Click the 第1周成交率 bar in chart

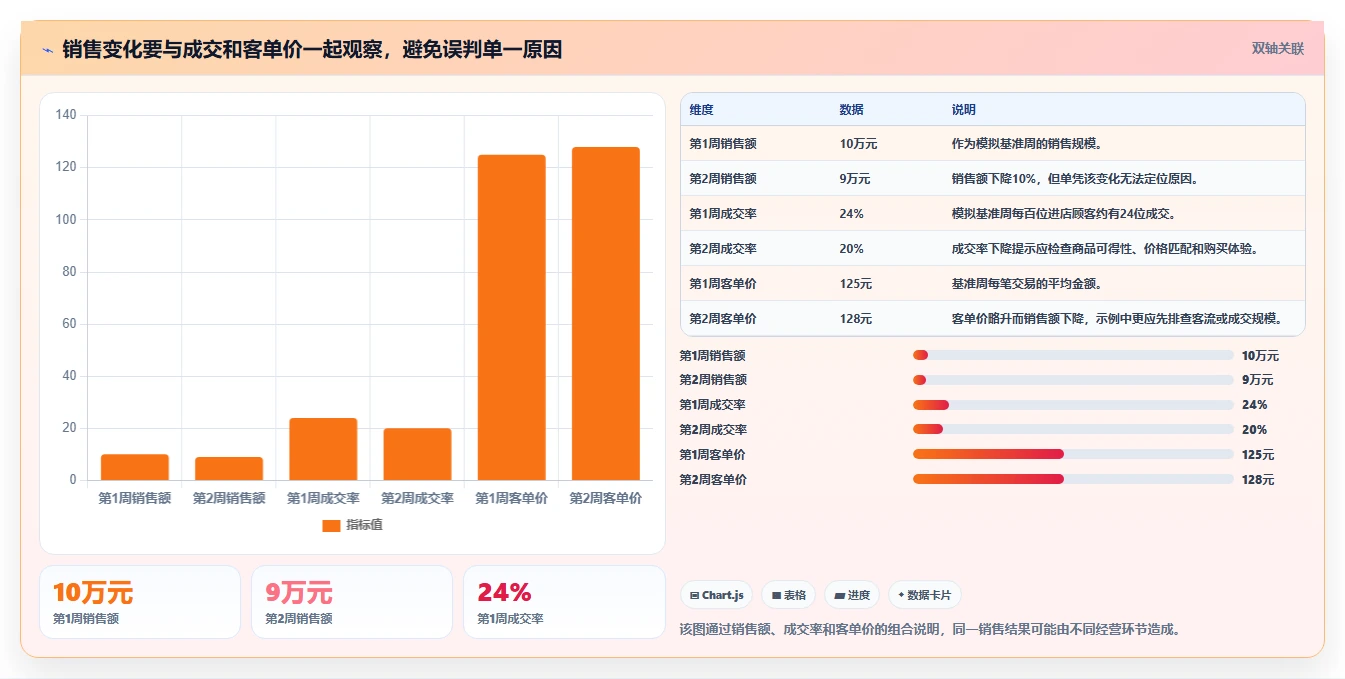click(x=323, y=449)
